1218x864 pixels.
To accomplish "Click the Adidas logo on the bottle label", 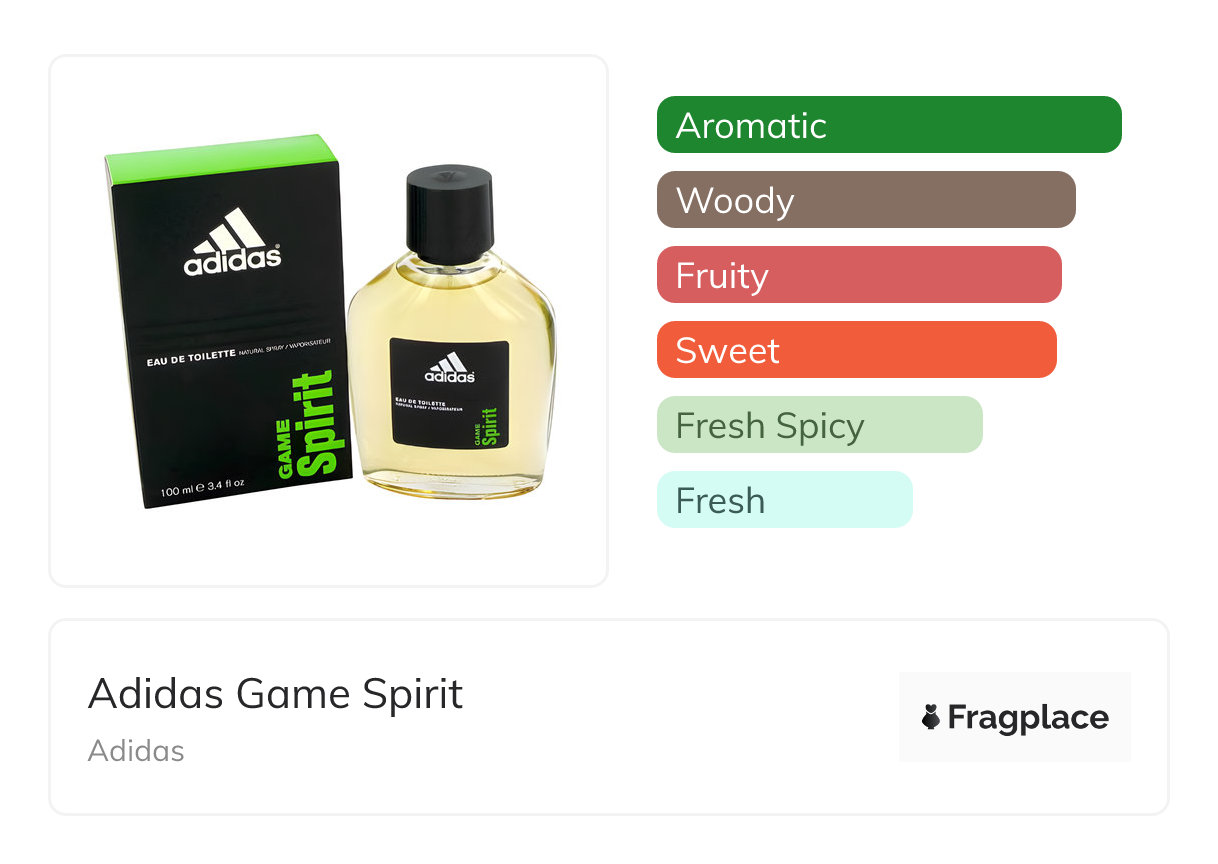I will click(449, 368).
